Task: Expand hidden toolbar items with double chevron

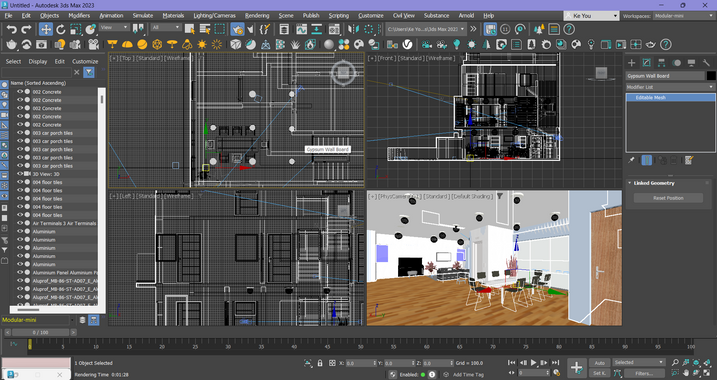Action: 473,29
